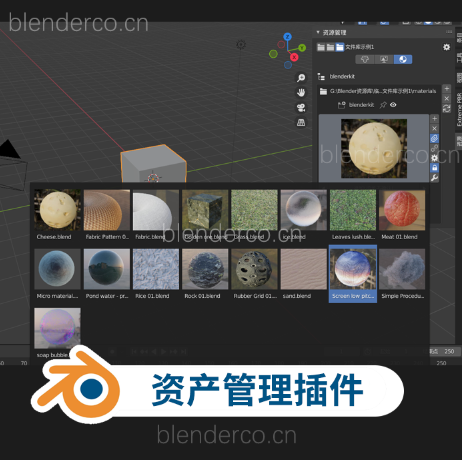Click the red X axis on navigation gizmo
This screenshot has width=462, height=460.
(x=294, y=57)
